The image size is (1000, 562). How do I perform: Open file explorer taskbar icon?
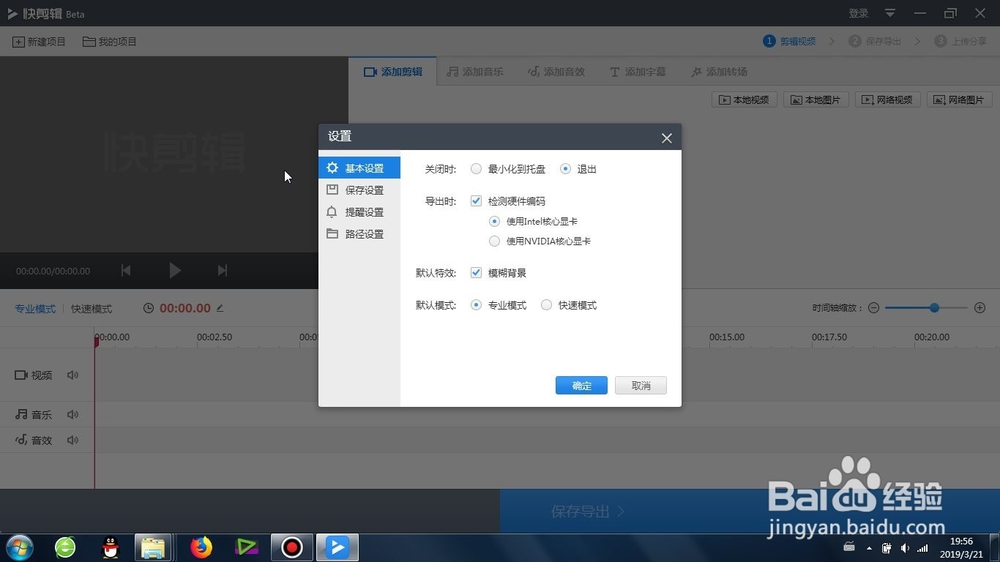(153, 547)
